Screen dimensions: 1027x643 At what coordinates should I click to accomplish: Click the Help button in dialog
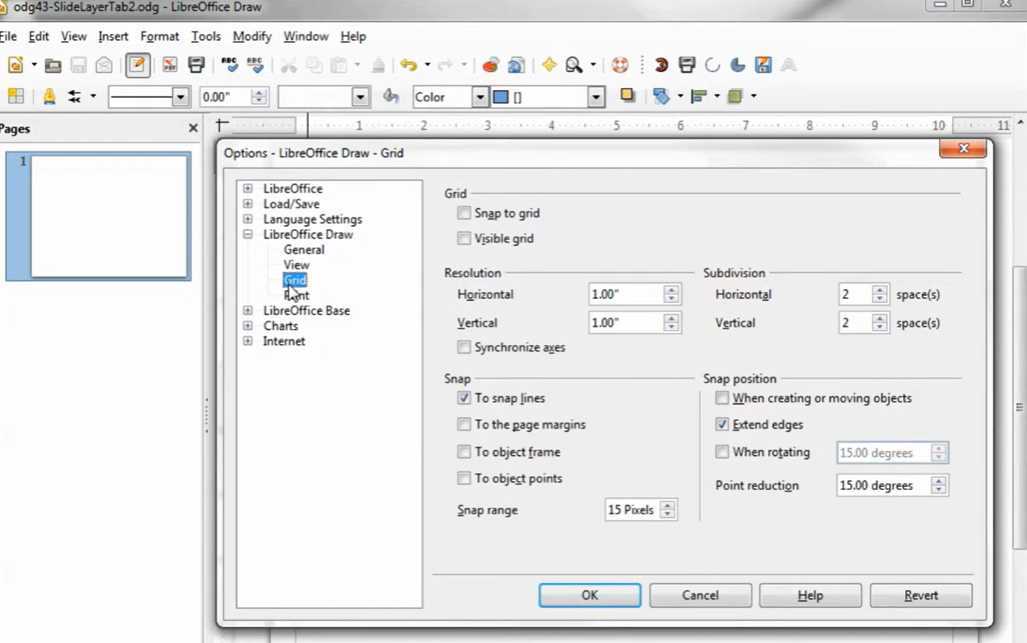[810, 595]
